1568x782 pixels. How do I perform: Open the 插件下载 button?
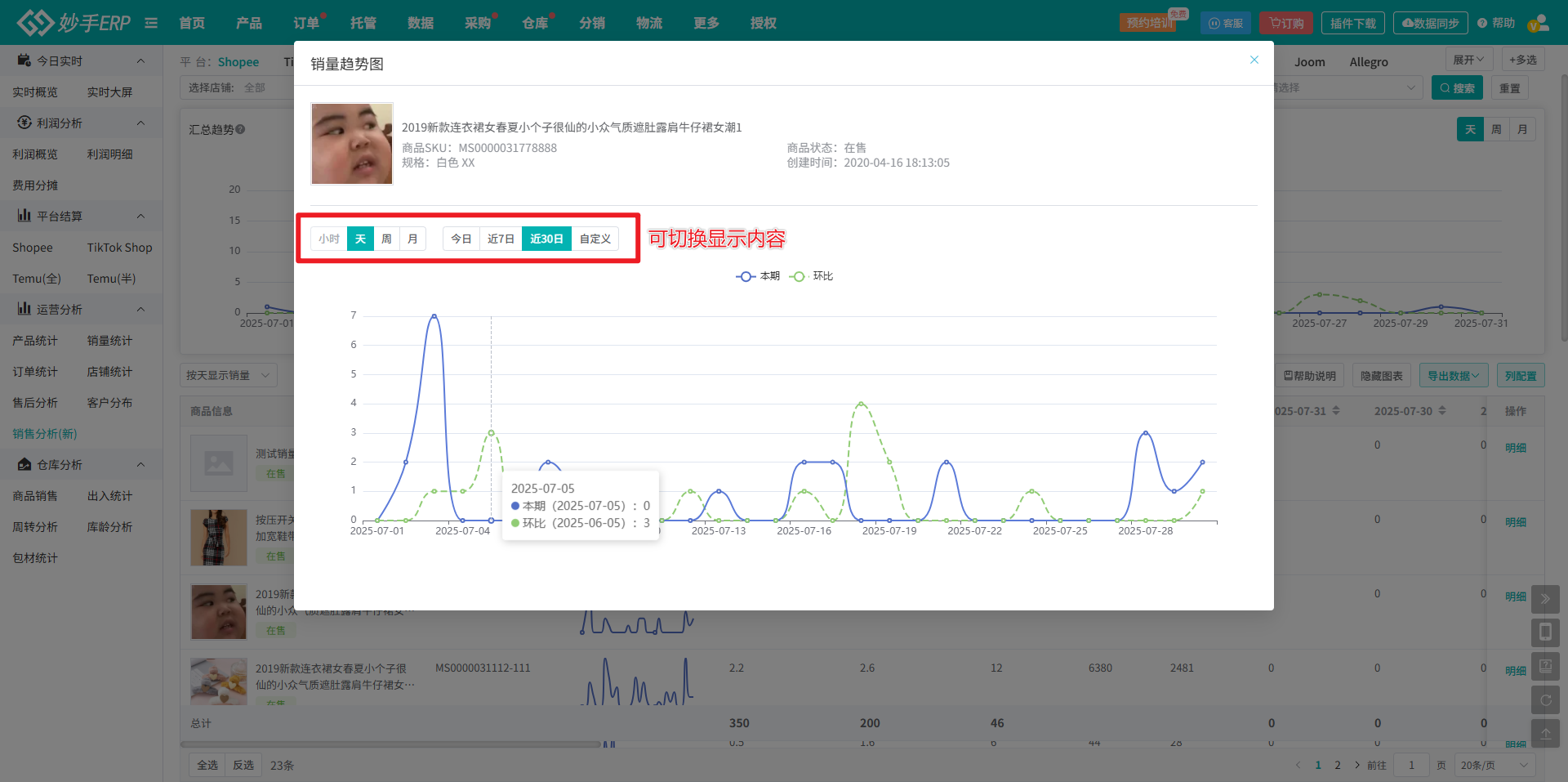click(x=1352, y=23)
